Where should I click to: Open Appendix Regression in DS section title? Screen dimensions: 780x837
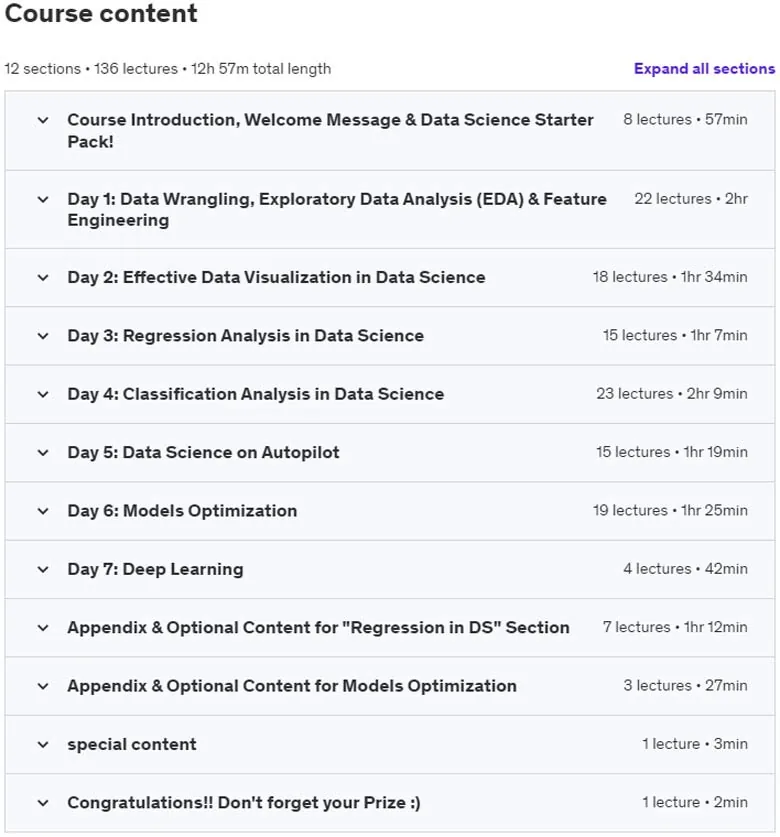click(318, 627)
